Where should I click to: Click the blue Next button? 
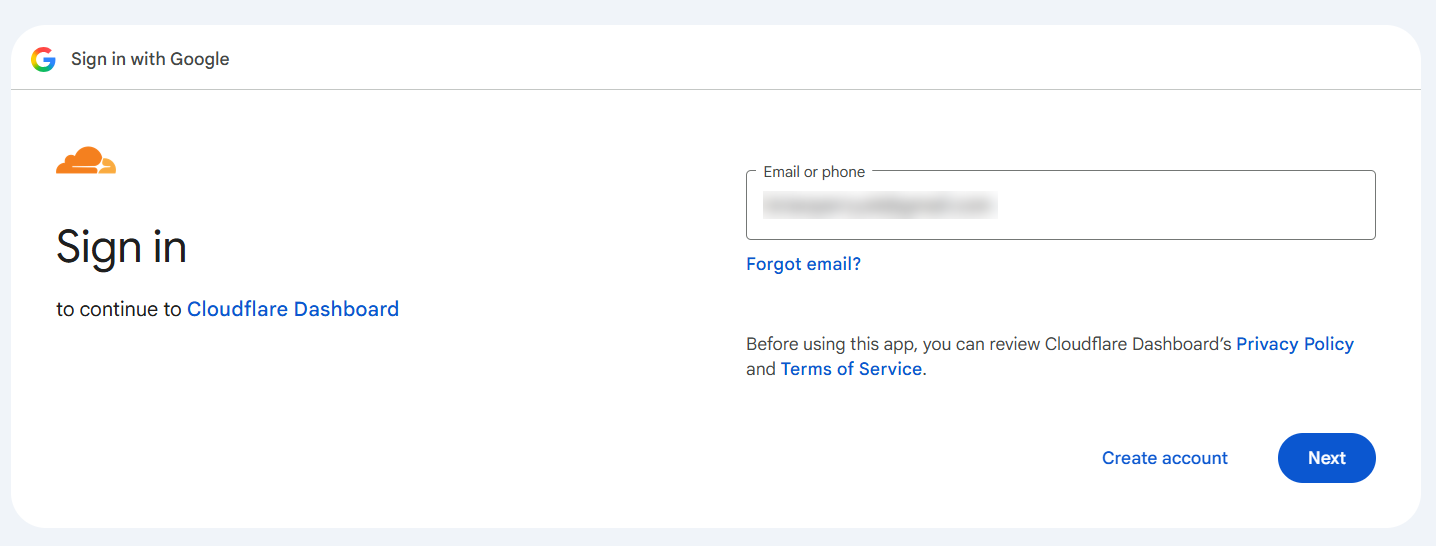point(1327,458)
